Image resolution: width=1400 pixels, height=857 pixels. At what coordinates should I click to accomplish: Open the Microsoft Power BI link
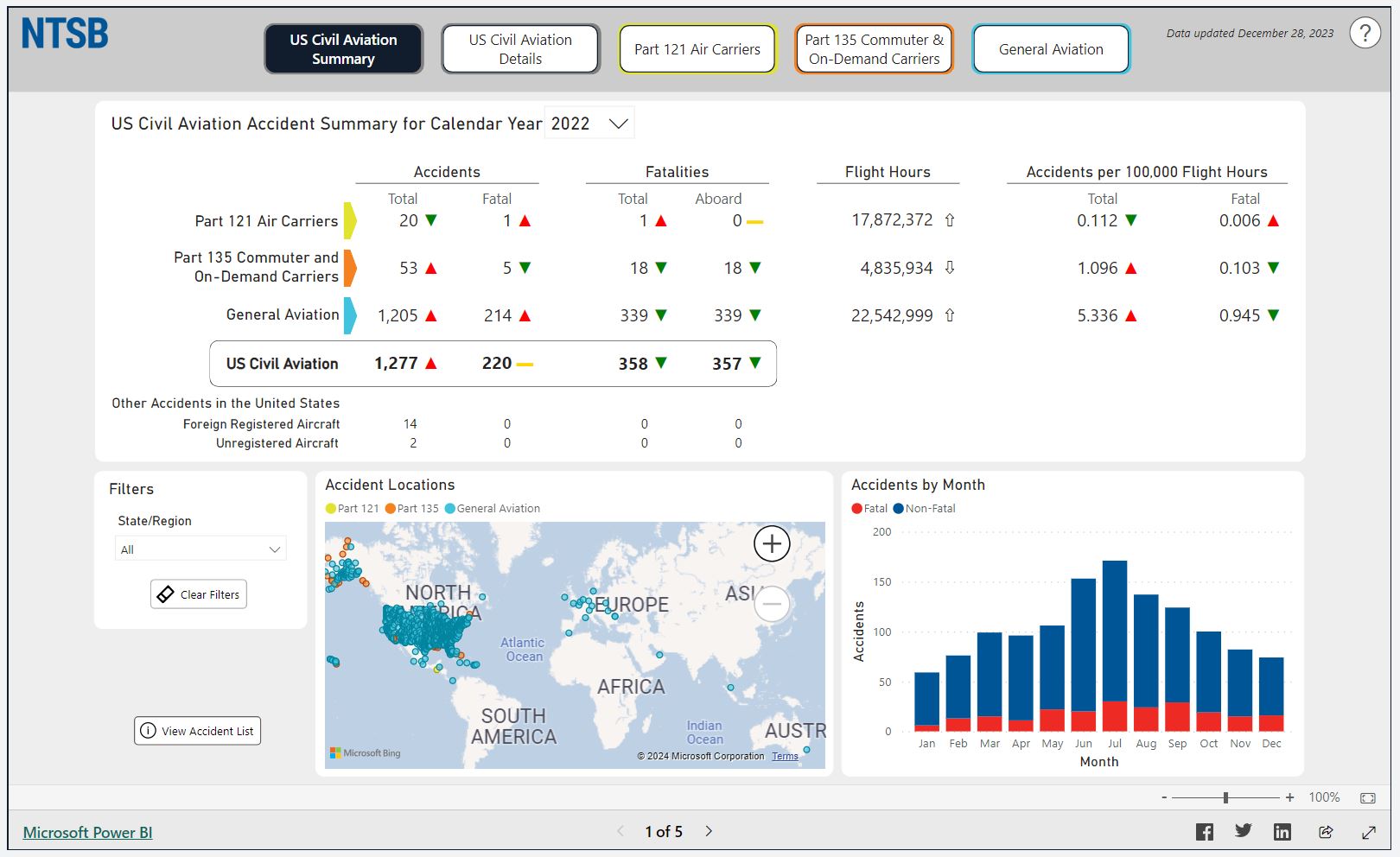click(x=87, y=833)
